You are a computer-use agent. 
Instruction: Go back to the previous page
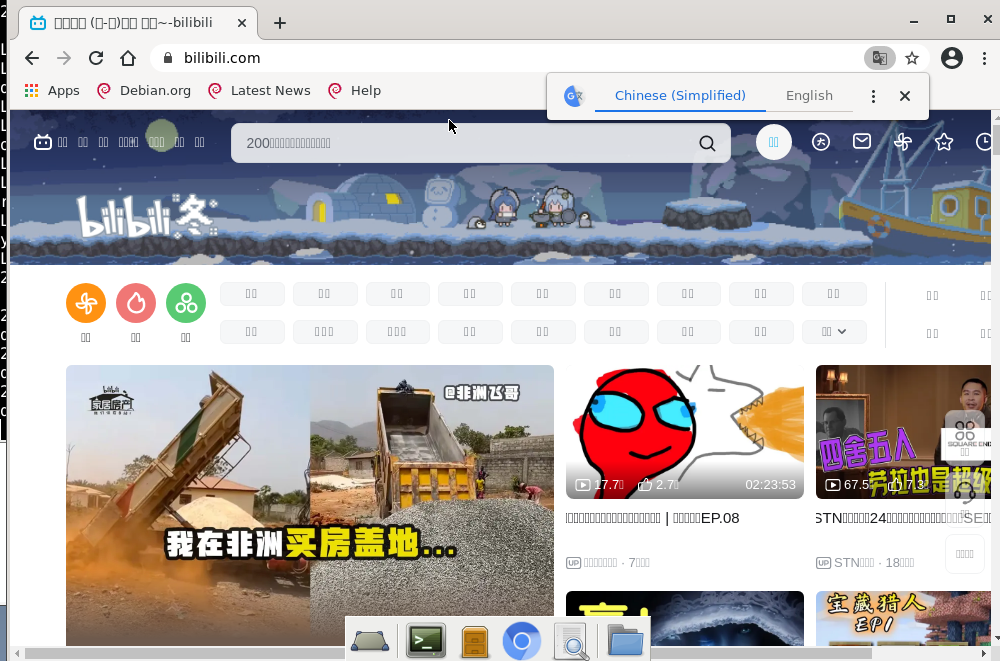pyautogui.click(x=32, y=58)
